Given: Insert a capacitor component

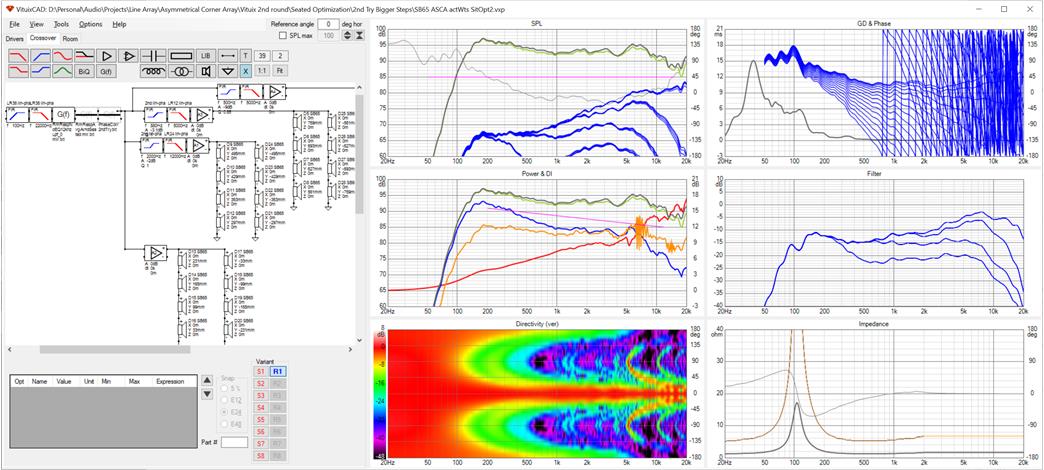Looking at the screenshot, I should [154, 55].
